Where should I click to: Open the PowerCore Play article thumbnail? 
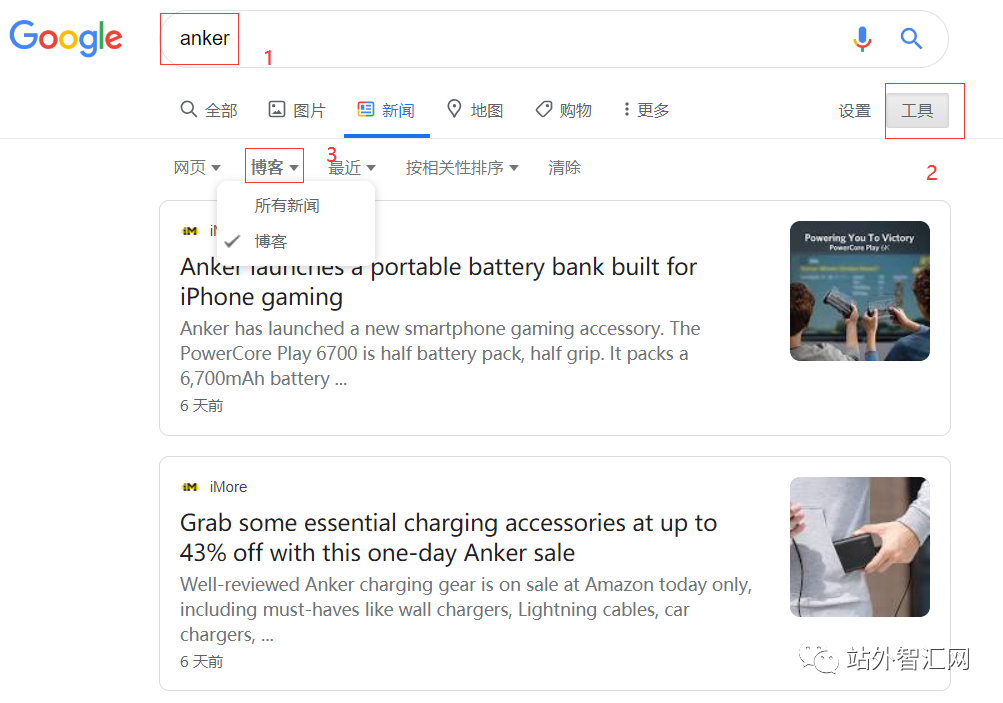860,291
